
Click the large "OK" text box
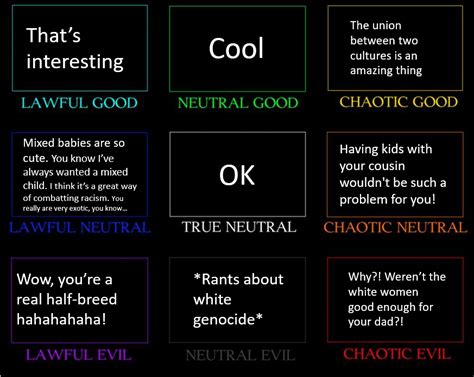tap(237, 174)
